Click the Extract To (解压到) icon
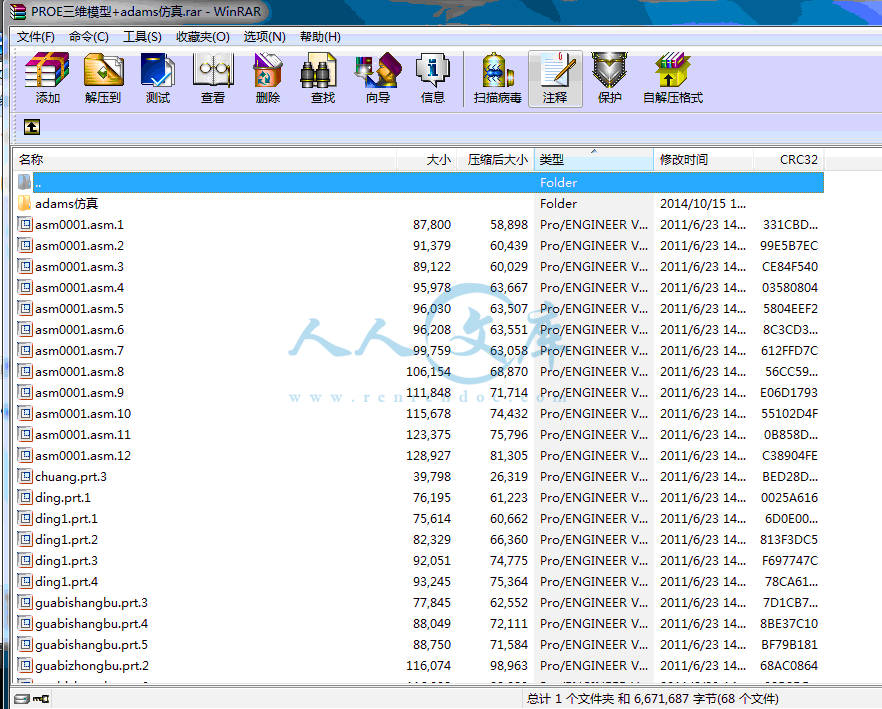Viewport: 882px width, 709px height. (x=103, y=78)
